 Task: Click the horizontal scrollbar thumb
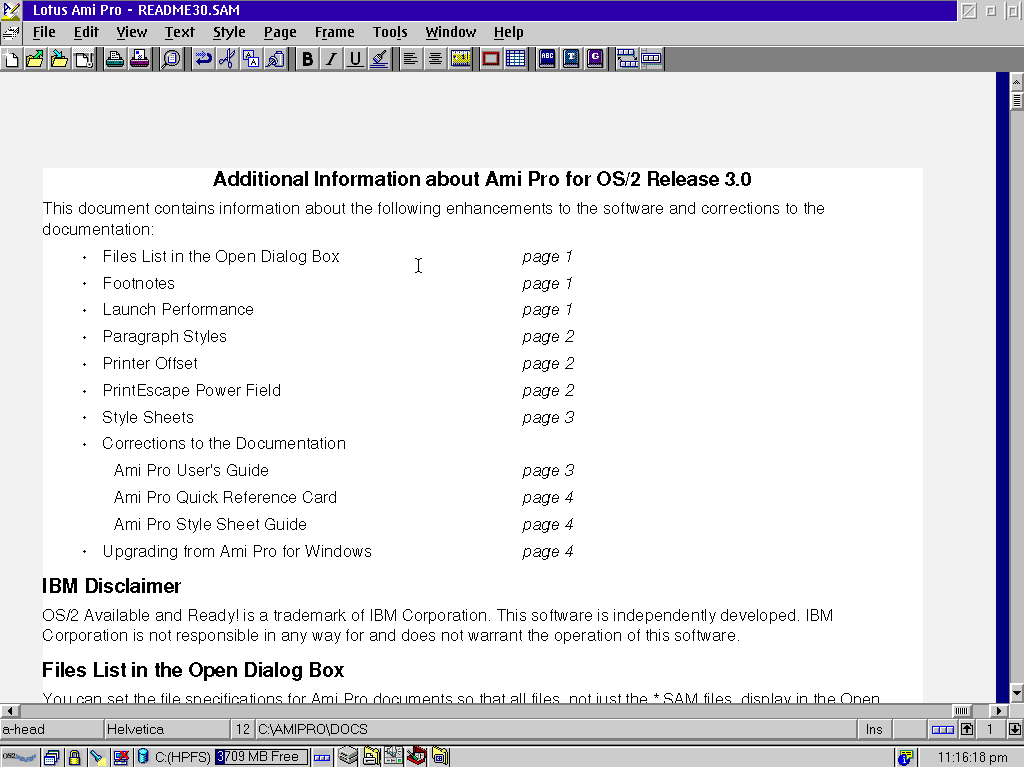[961, 710]
